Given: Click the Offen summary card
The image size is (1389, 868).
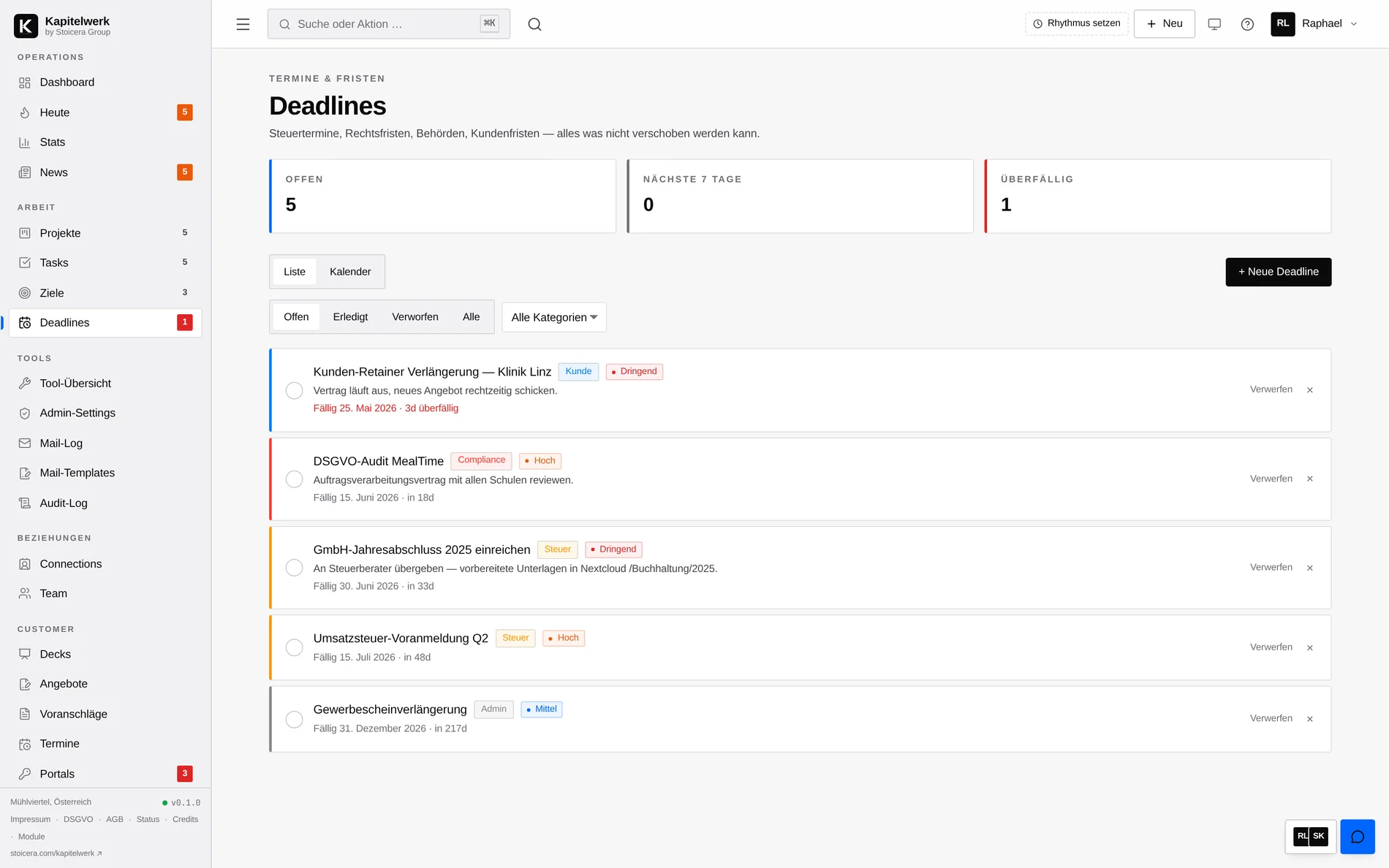Looking at the screenshot, I should [442, 196].
